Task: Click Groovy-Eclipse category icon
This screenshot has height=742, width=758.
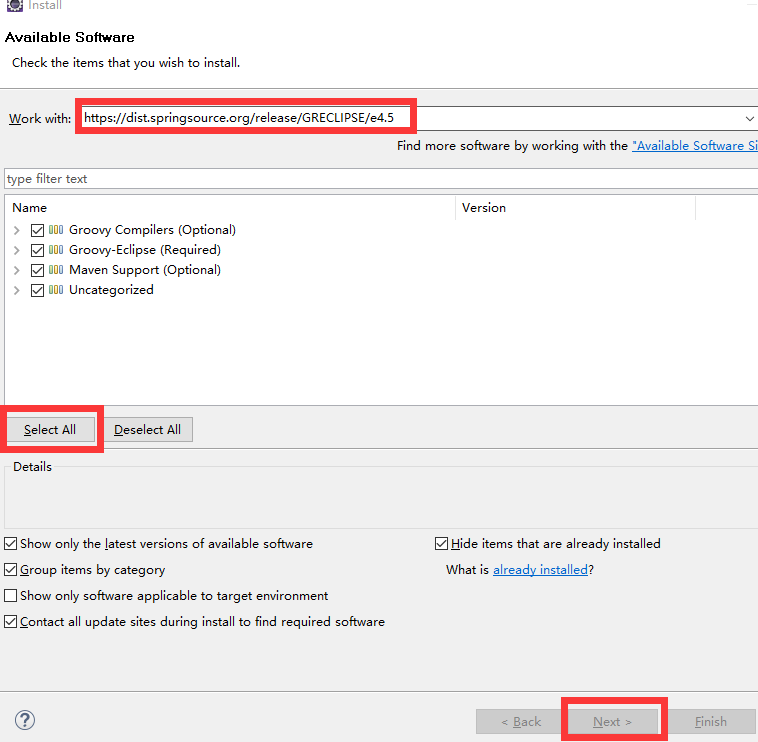Action: [56, 249]
